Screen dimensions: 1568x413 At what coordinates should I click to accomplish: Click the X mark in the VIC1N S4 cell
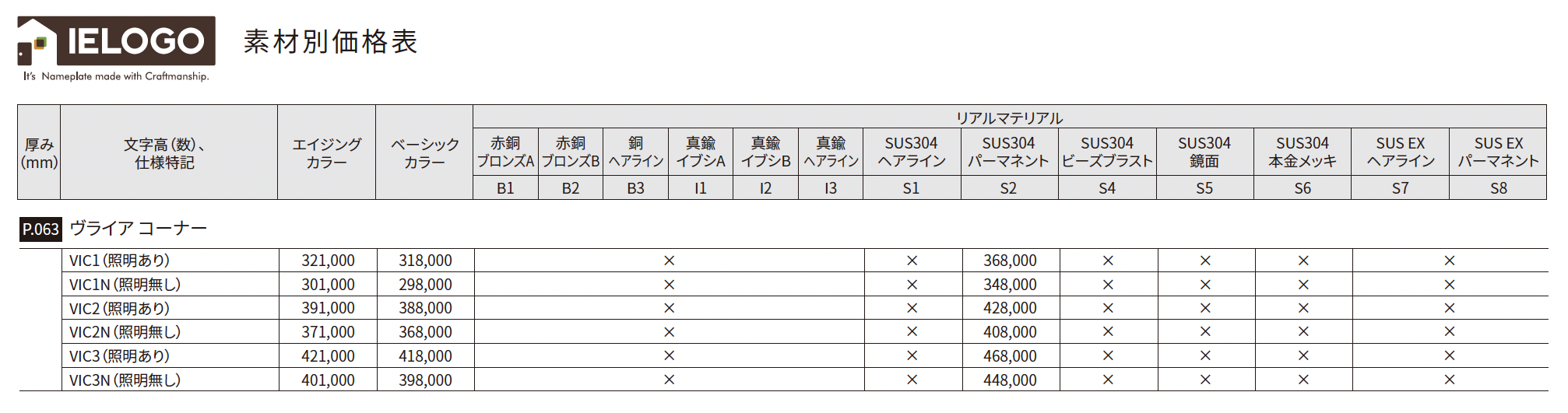coord(1108,285)
